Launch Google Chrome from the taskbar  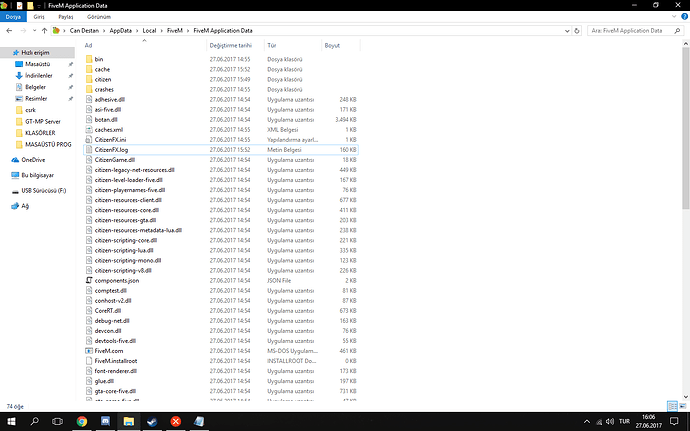[x=81, y=422]
